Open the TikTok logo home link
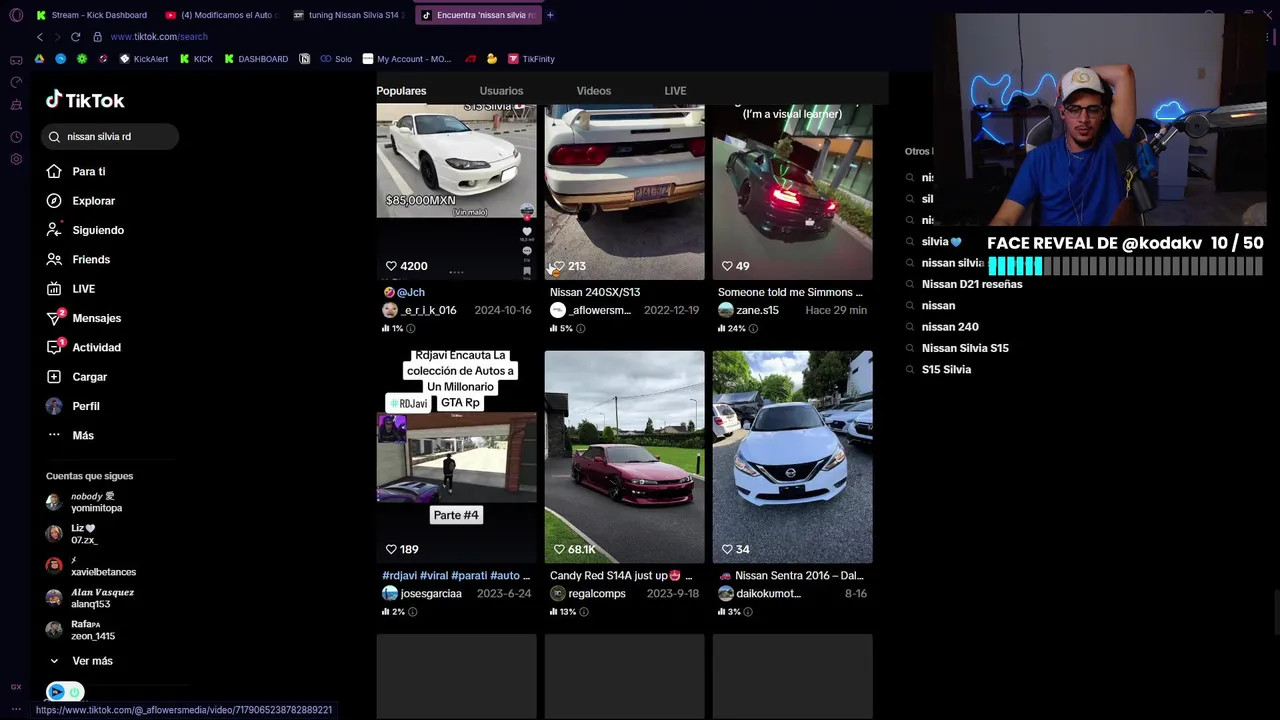Viewport: 1280px width, 720px height. coord(85,100)
